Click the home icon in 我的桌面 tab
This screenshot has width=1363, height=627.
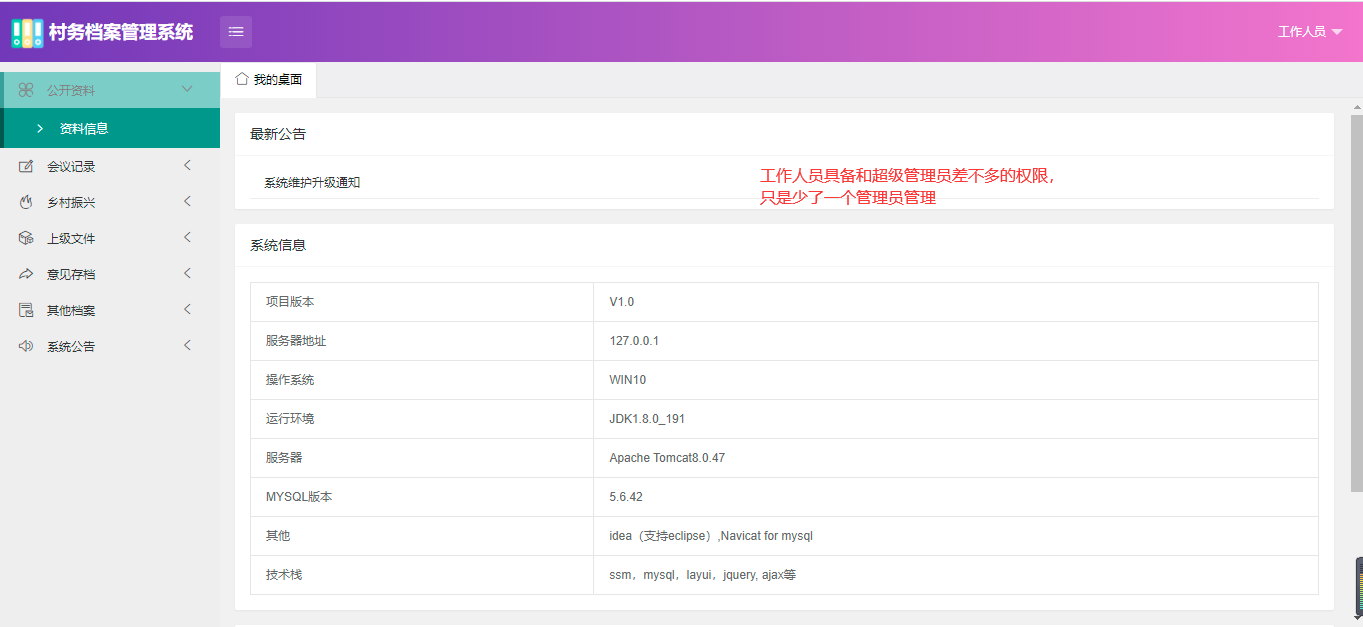click(x=242, y=79)
